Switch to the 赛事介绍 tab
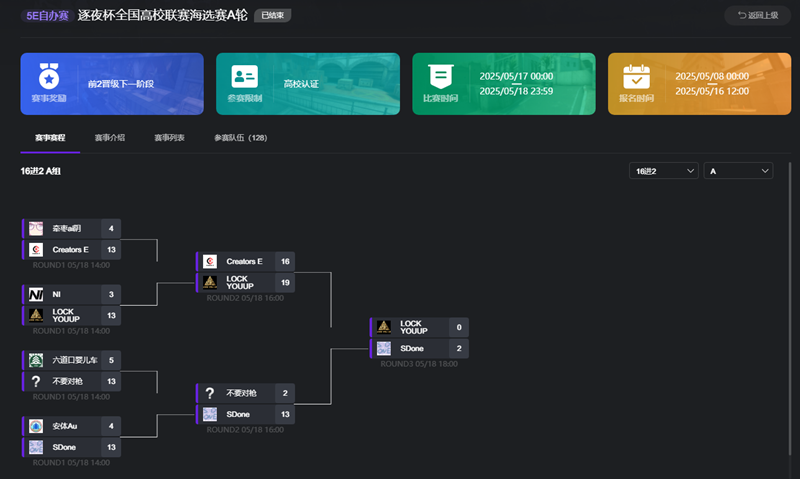Image resolution: width=800 pixels, height=479 pixels. pyautogui.click(x=110, y=138)
